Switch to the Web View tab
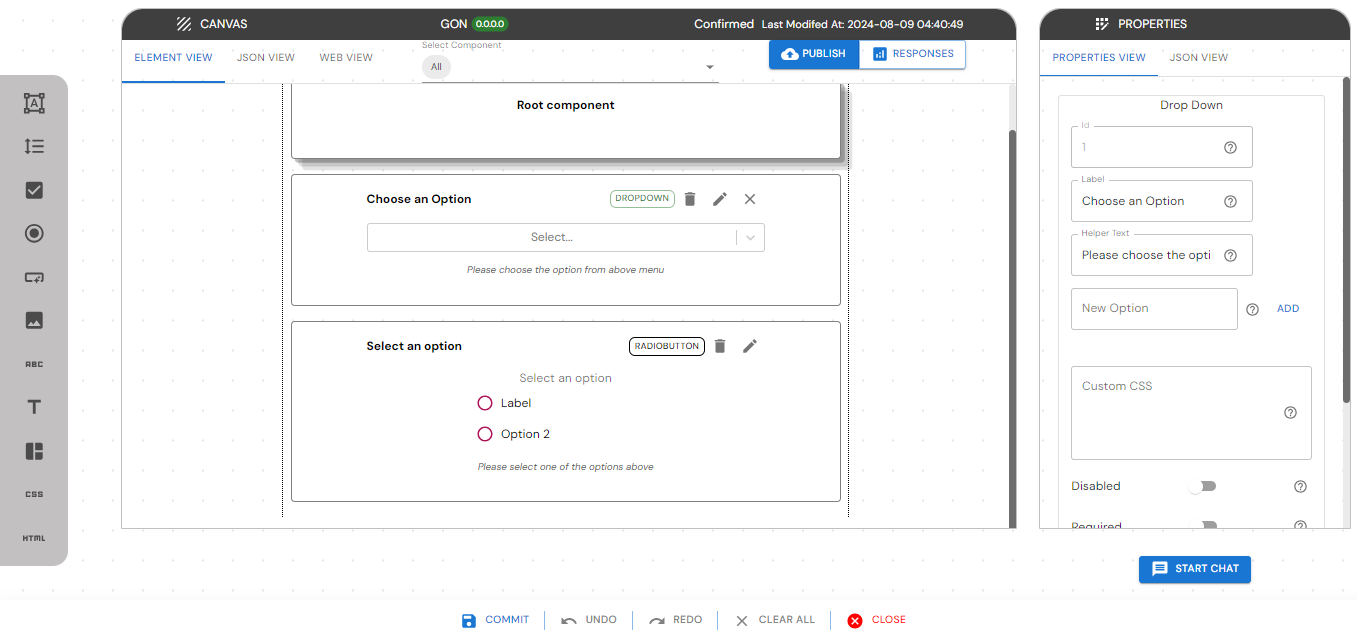 [x=346, y=58]
